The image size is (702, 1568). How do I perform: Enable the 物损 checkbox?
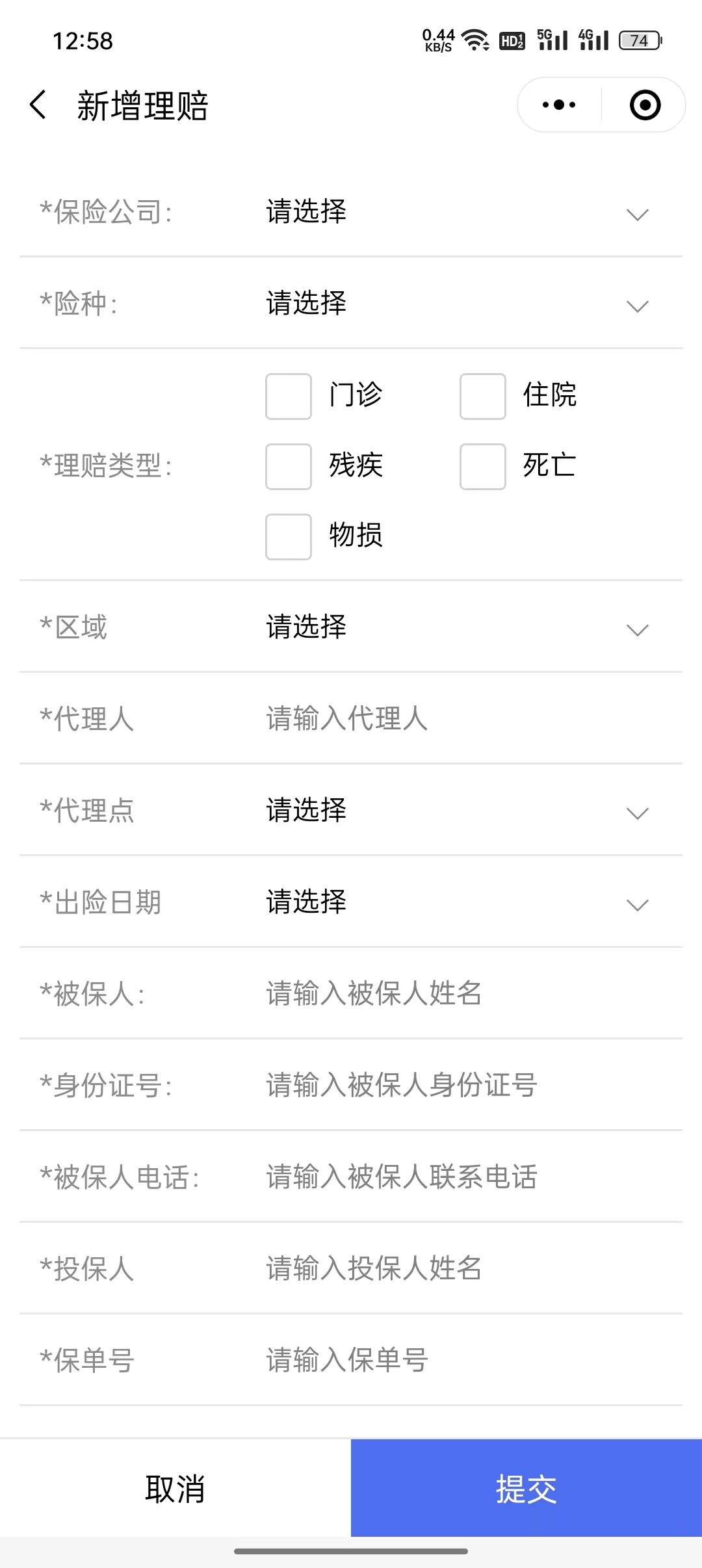click(289, 537)
